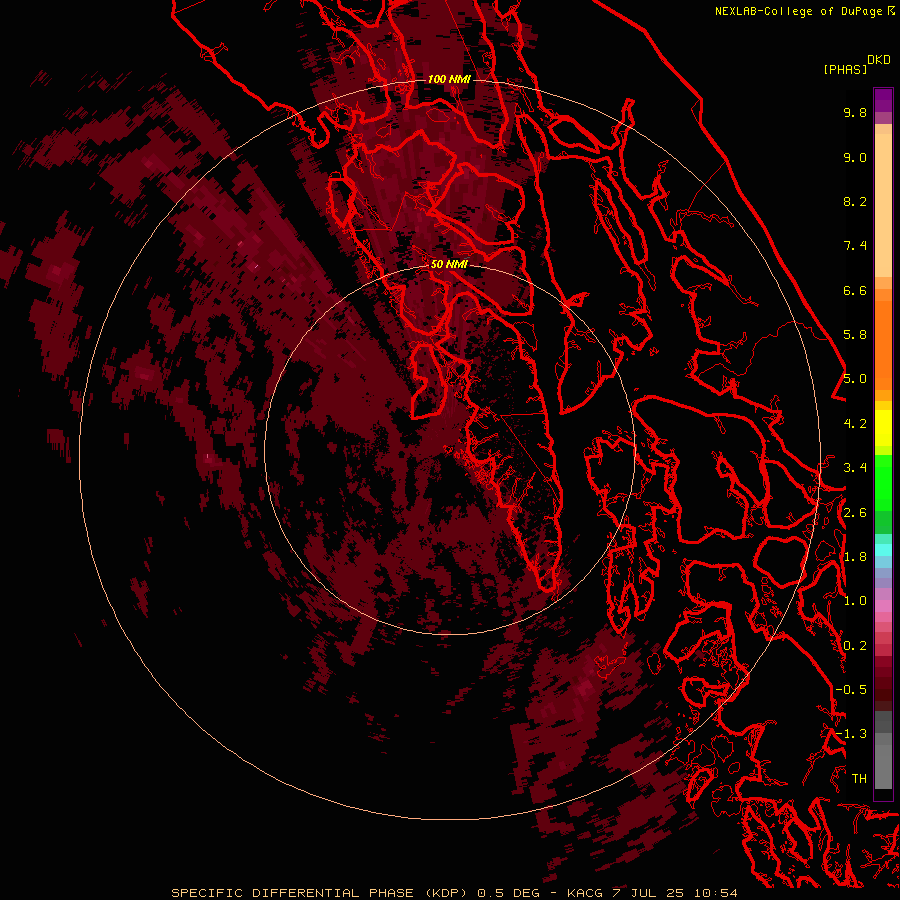Click the 100 NMI range ring label
This screenshot has width=900, height=900.
click(449, 79)
